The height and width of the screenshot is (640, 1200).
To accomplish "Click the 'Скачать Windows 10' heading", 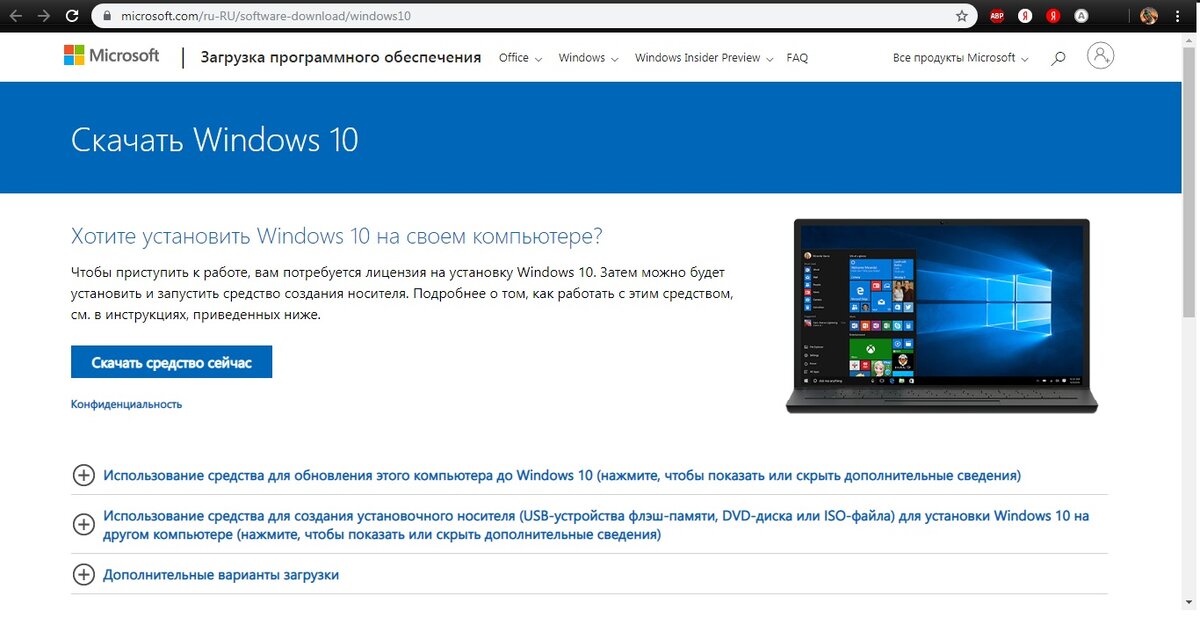I will [x=214, y=139].
